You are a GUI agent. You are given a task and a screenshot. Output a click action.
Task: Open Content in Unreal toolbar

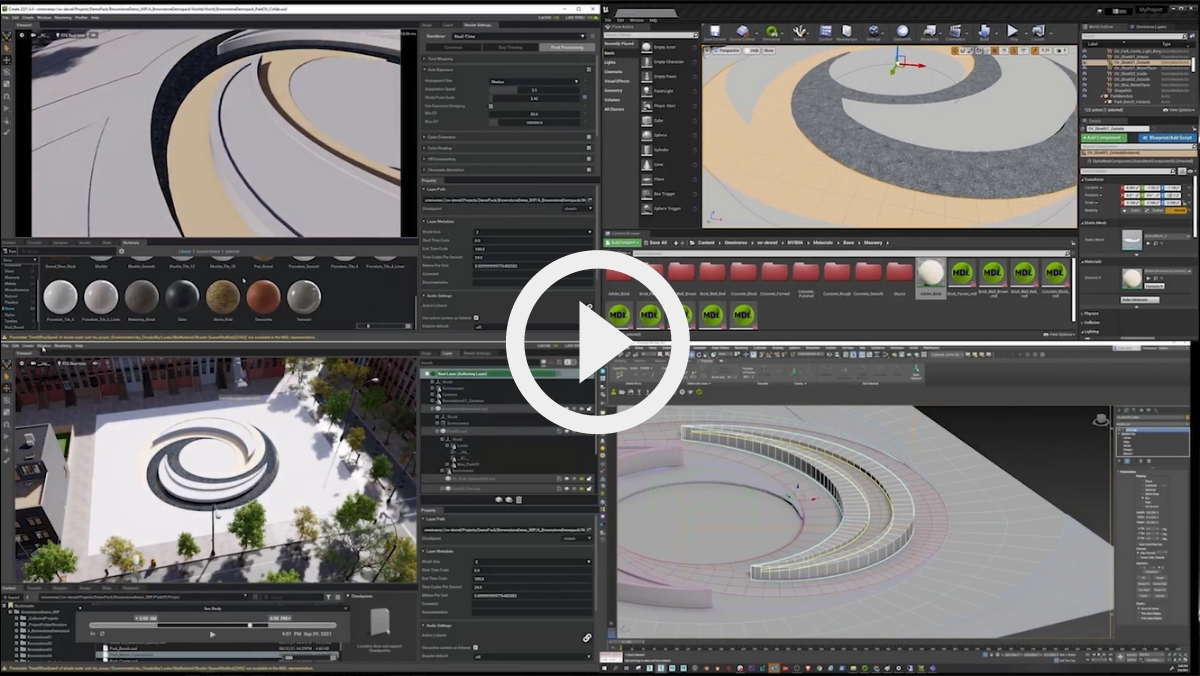(x=826, y=33)
